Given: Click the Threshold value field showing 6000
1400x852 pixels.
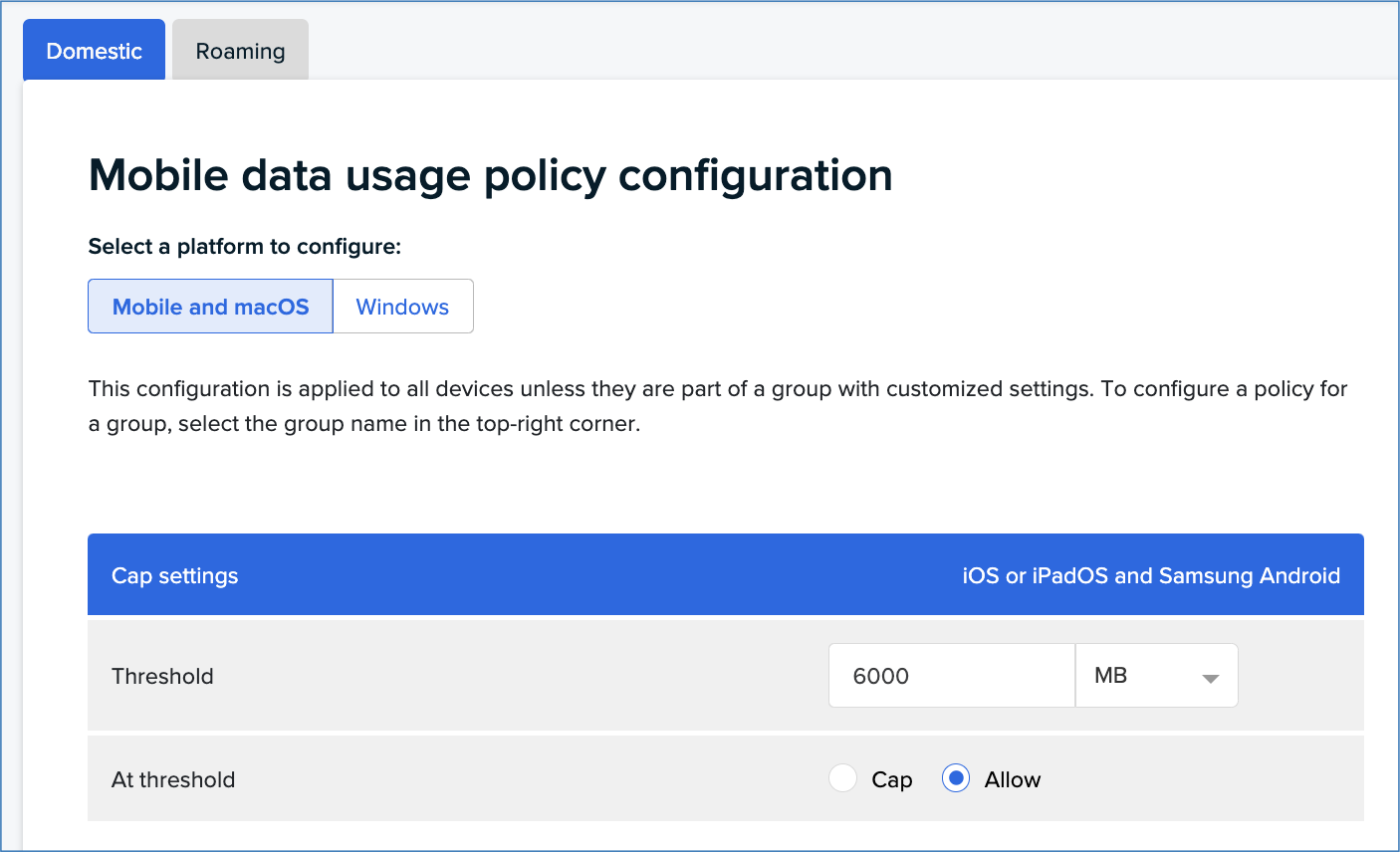Looking at the screenshot, I should point(951,676).
